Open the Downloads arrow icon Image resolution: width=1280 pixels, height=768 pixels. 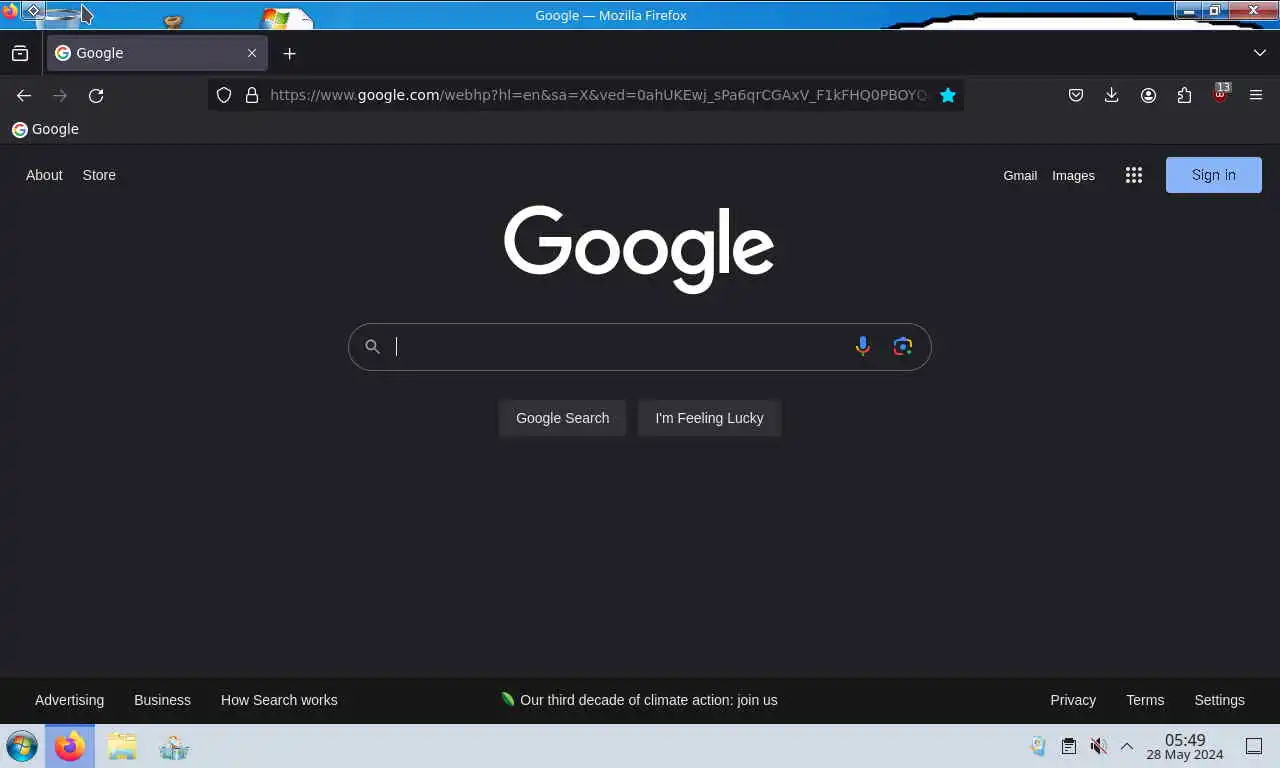pos(1111,95)
